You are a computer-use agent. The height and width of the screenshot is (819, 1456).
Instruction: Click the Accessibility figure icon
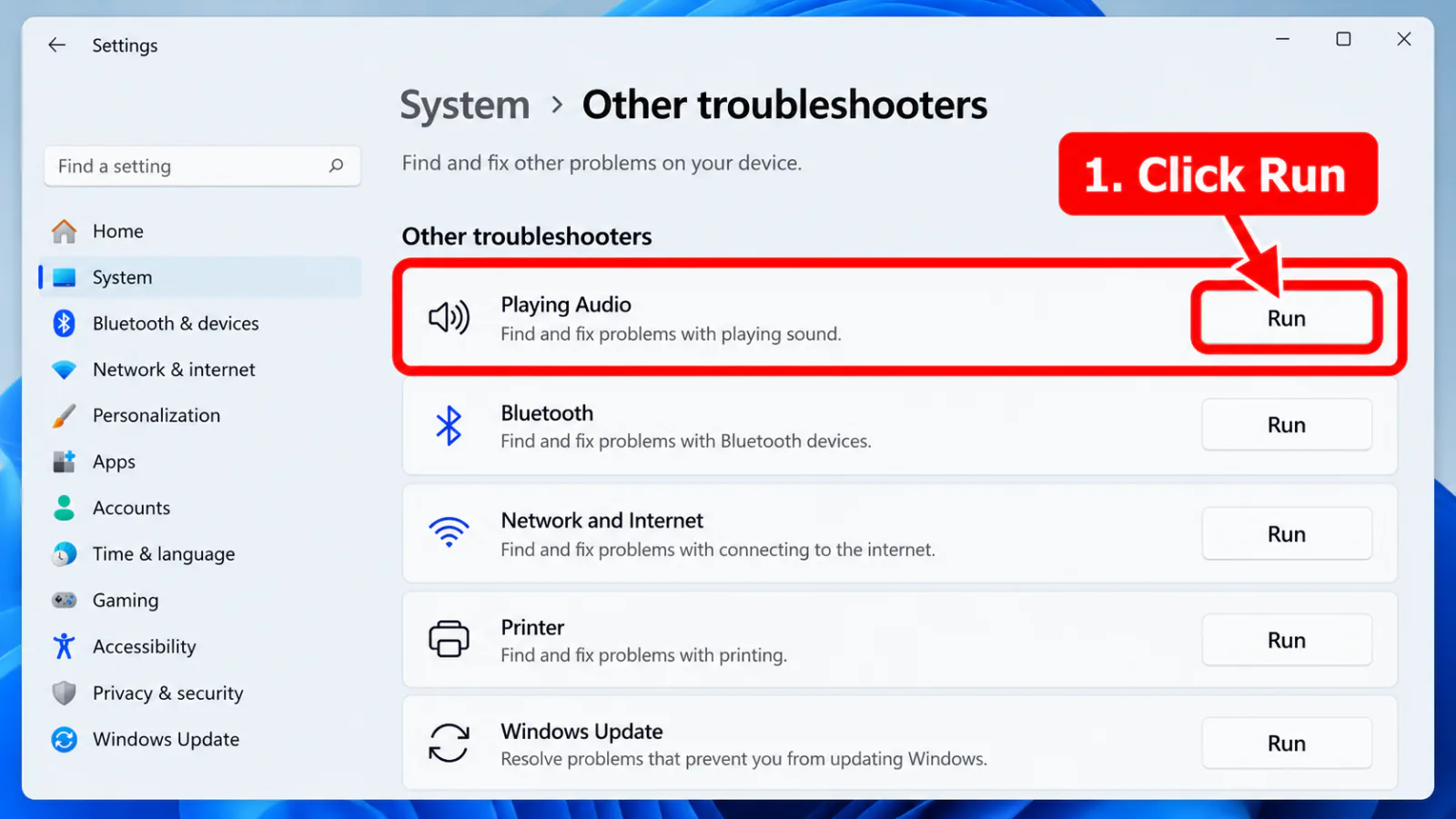click(x=64, y=646)
